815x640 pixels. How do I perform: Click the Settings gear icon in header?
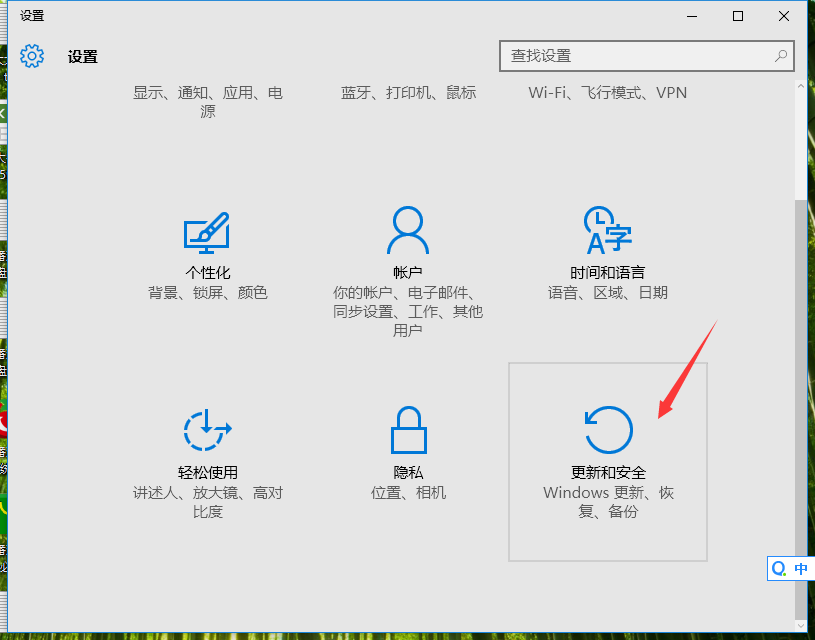32,56
